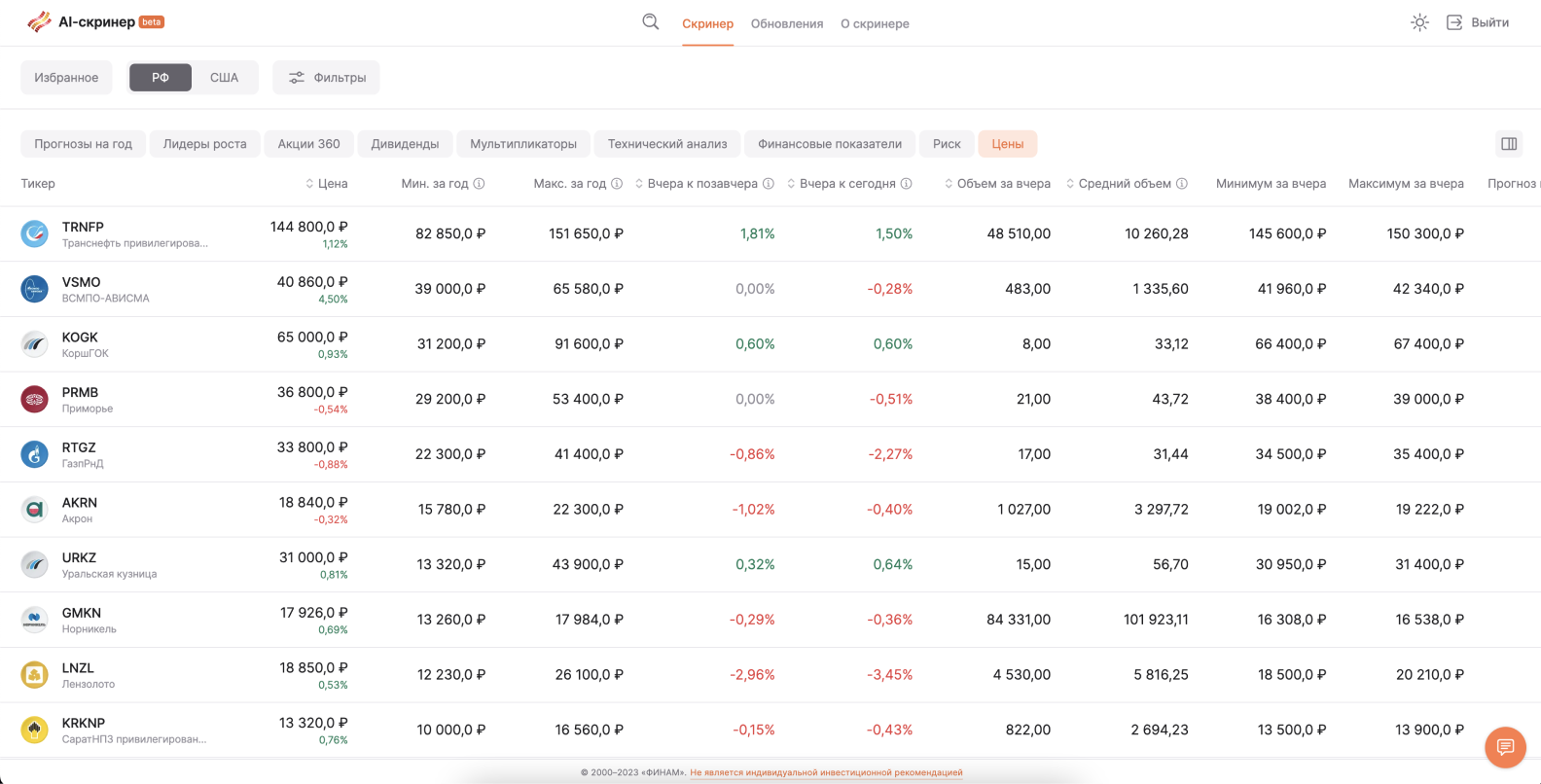This screenshot has height=784, width=1541.
Task: Click the sliders icon in Фильтры
Action: pyautogui.click(x=297, y=78)
